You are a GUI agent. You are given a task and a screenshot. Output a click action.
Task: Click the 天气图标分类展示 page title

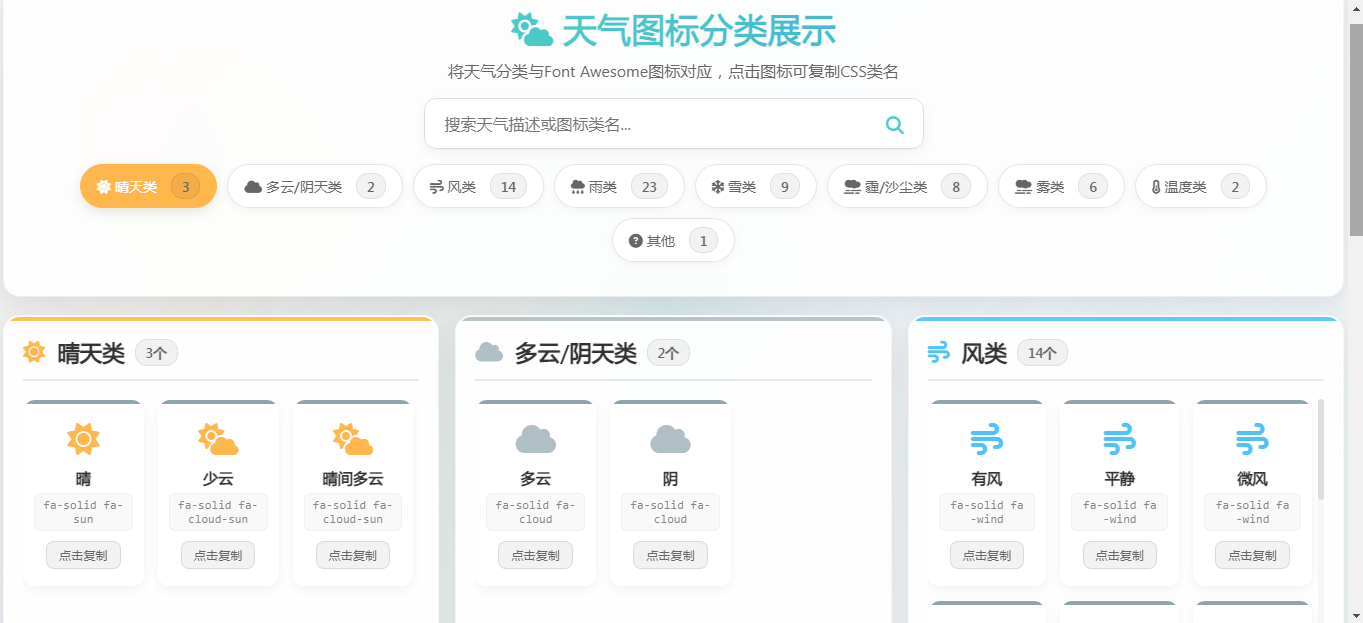698,31
